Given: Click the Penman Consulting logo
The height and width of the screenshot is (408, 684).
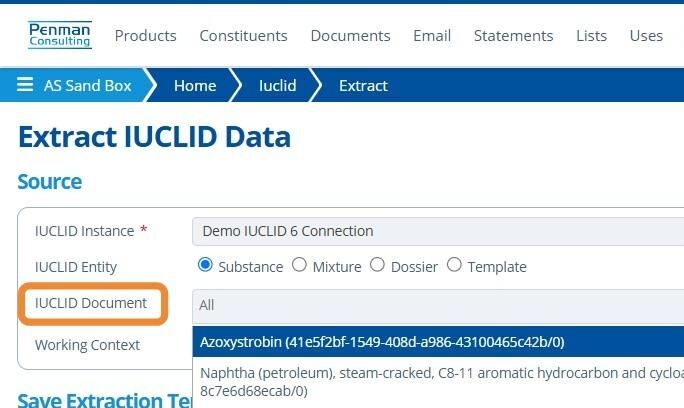Looking at the screenshot, I should click(60, 35).
